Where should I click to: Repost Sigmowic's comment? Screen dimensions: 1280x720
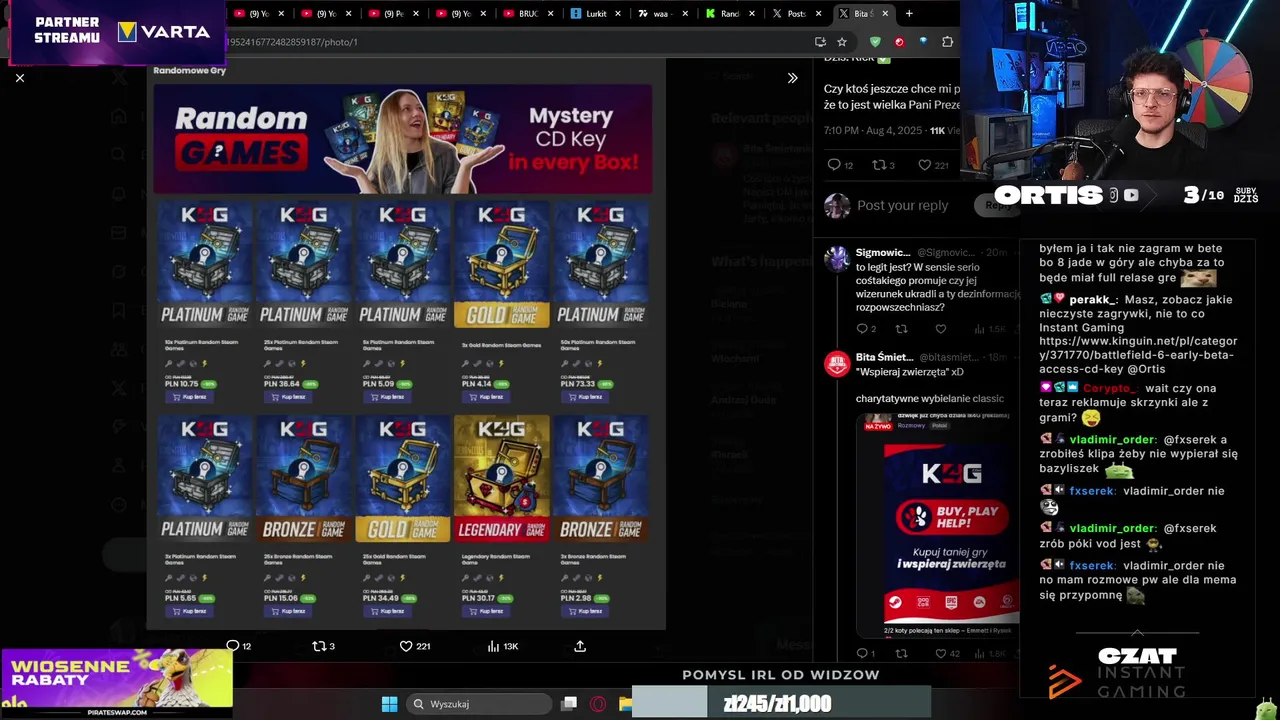[901, 329]
